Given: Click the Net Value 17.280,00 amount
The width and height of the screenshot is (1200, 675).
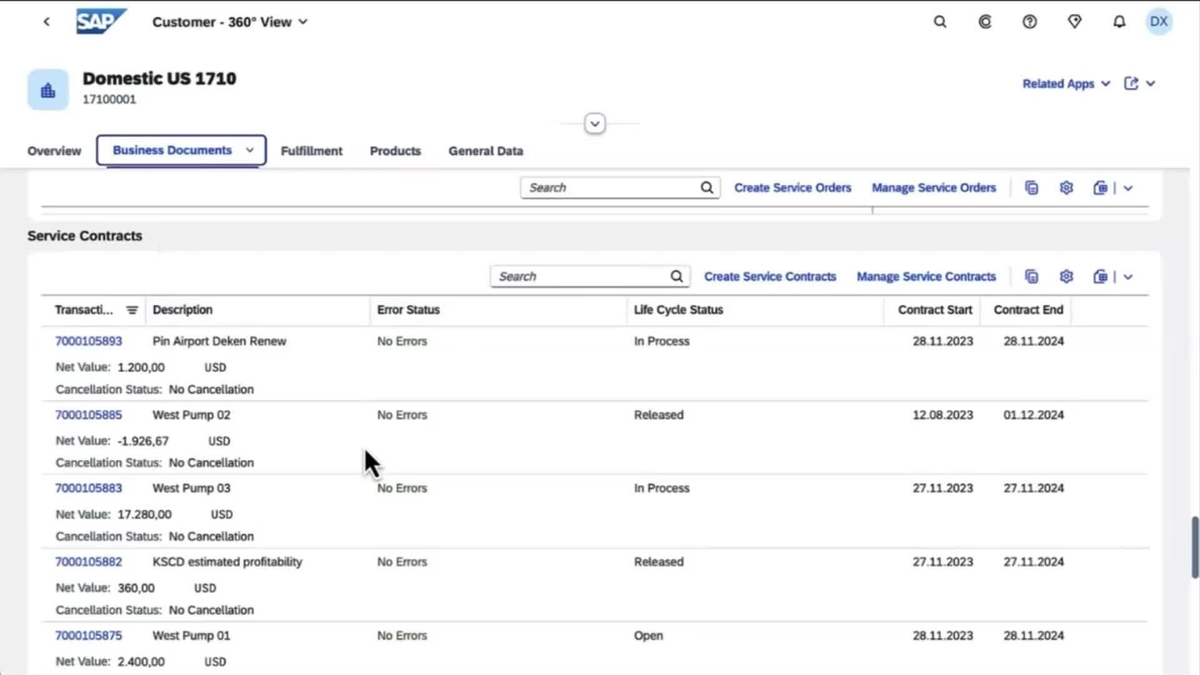Looking at the screenshot, I should (145, 514).
